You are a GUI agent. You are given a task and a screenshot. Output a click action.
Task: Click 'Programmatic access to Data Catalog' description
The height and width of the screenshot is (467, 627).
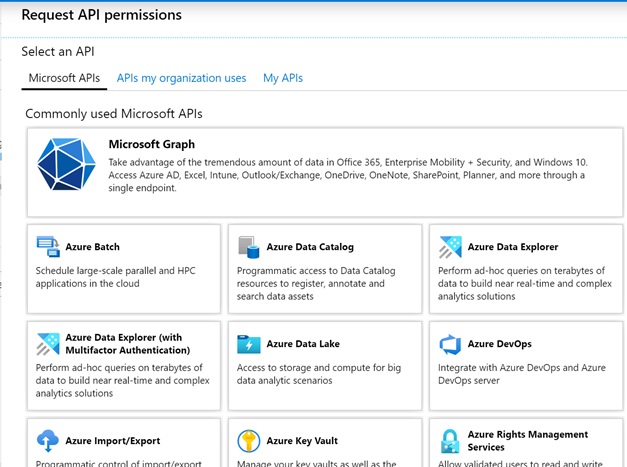tap(316, 283)
